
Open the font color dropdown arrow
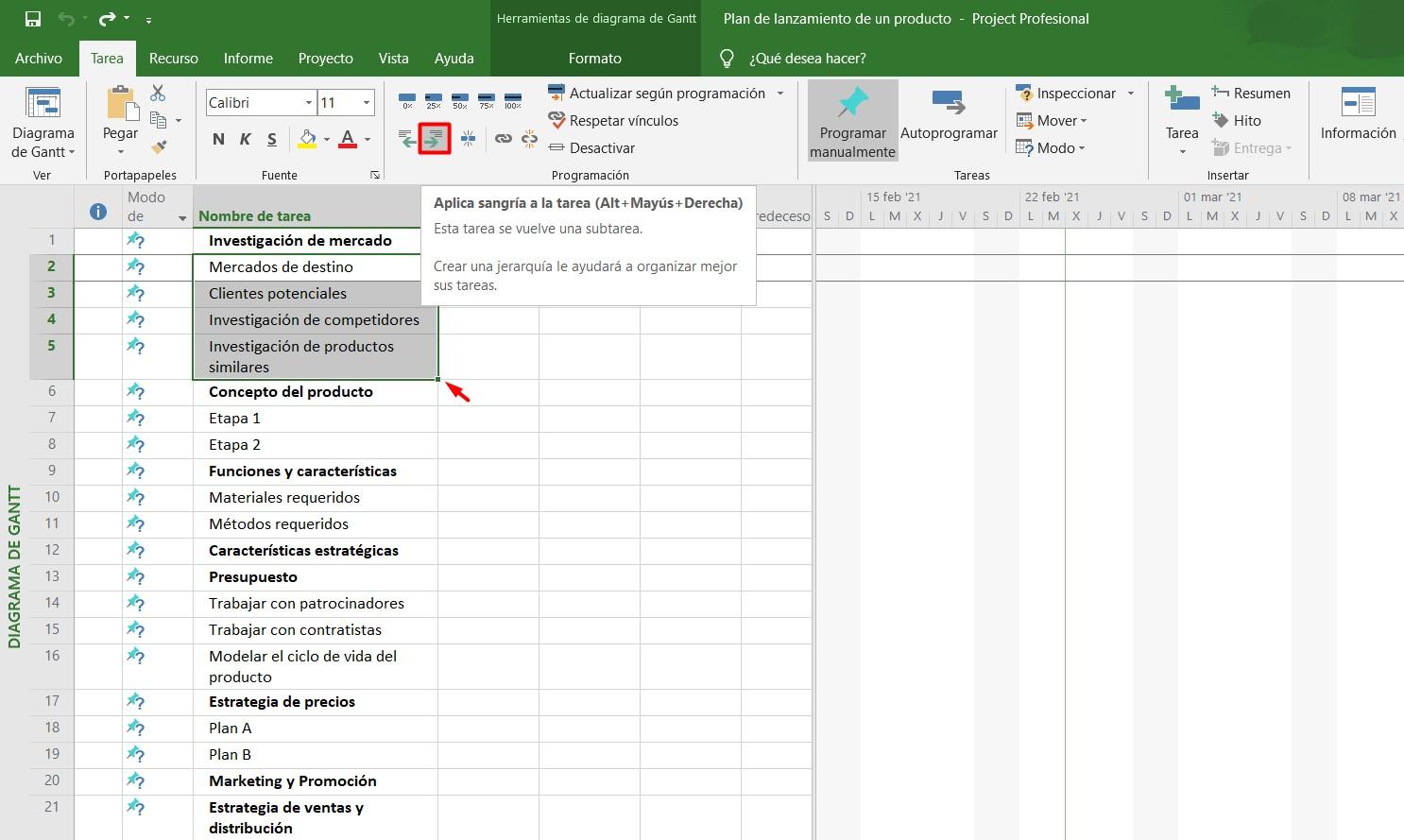point(368,139)
